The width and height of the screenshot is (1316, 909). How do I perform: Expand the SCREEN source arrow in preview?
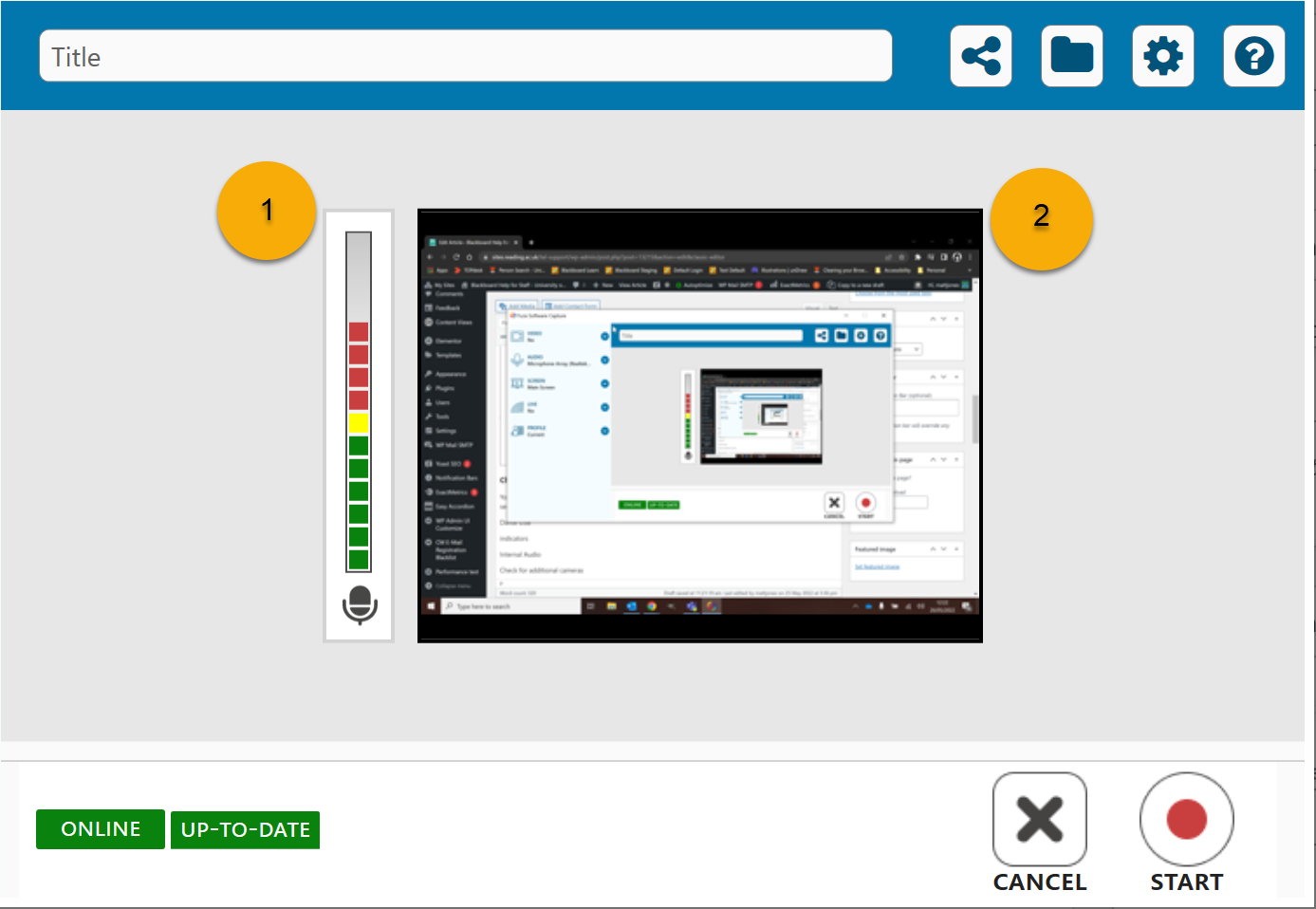(604, 384)
